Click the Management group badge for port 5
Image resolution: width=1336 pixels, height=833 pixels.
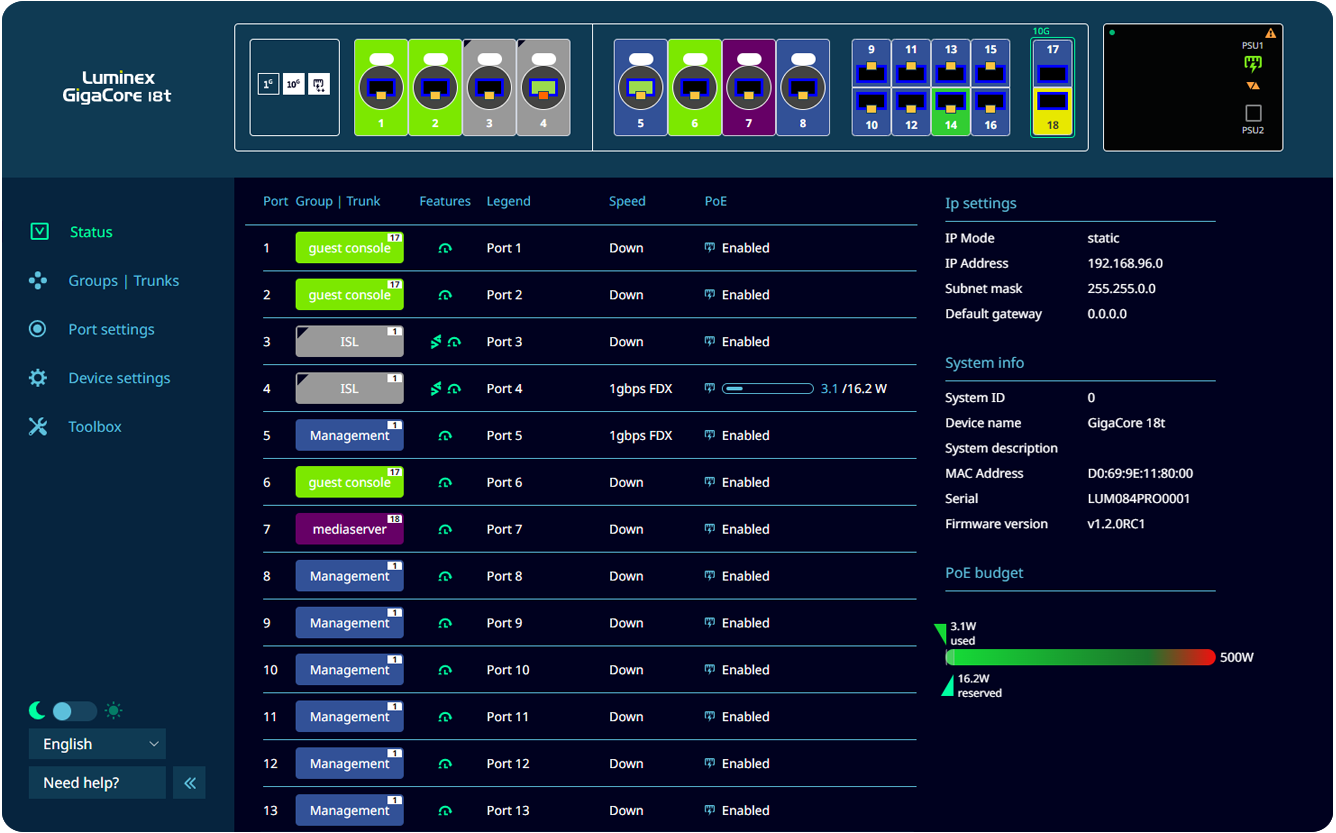coord(349,436)
